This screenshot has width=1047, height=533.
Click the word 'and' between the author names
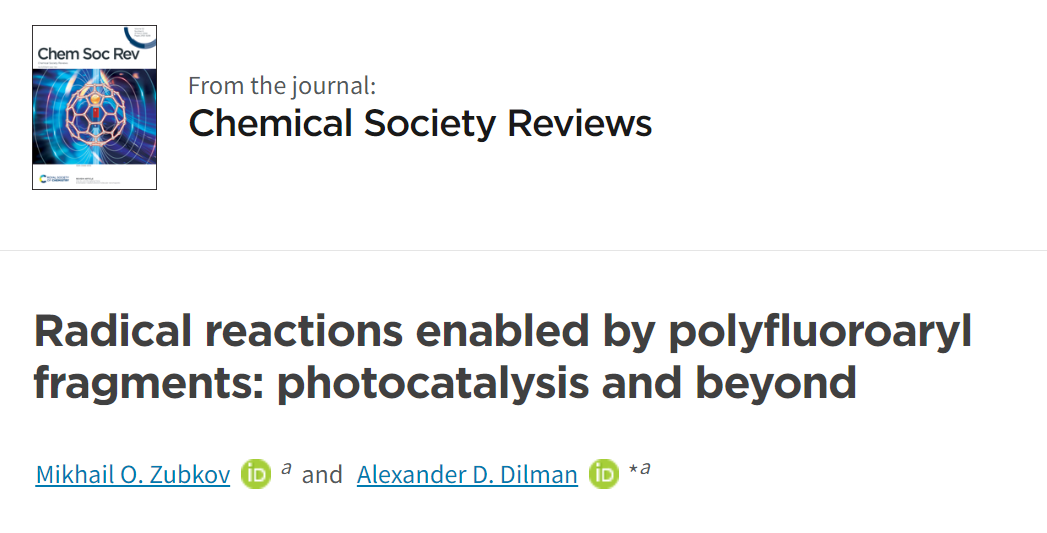click(322, 475)
